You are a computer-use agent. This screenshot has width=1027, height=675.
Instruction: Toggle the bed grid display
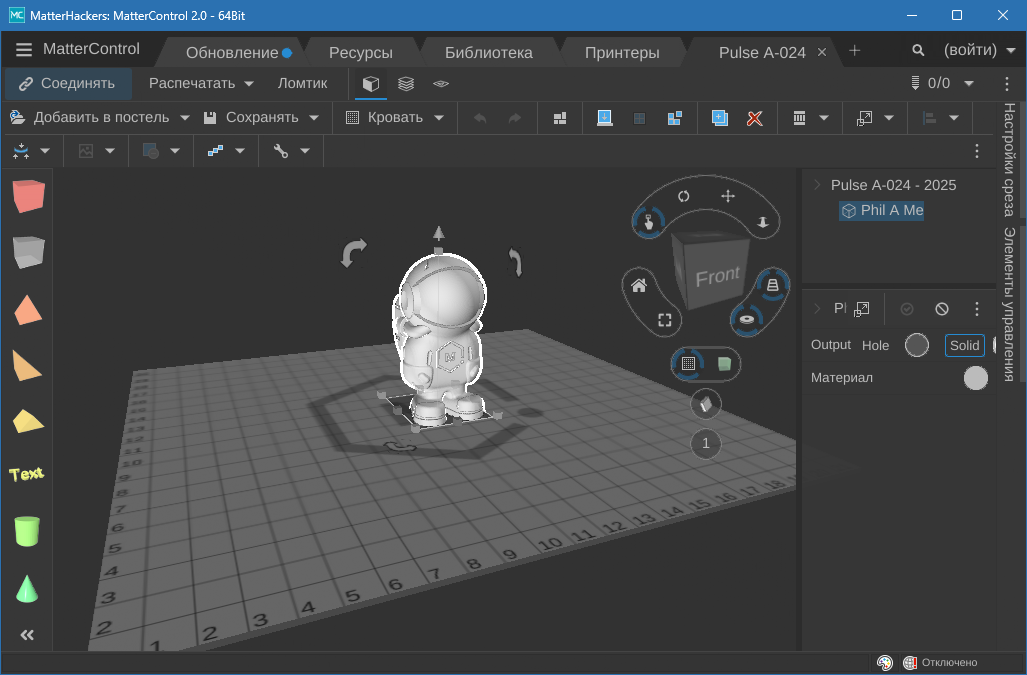point(688,363)
